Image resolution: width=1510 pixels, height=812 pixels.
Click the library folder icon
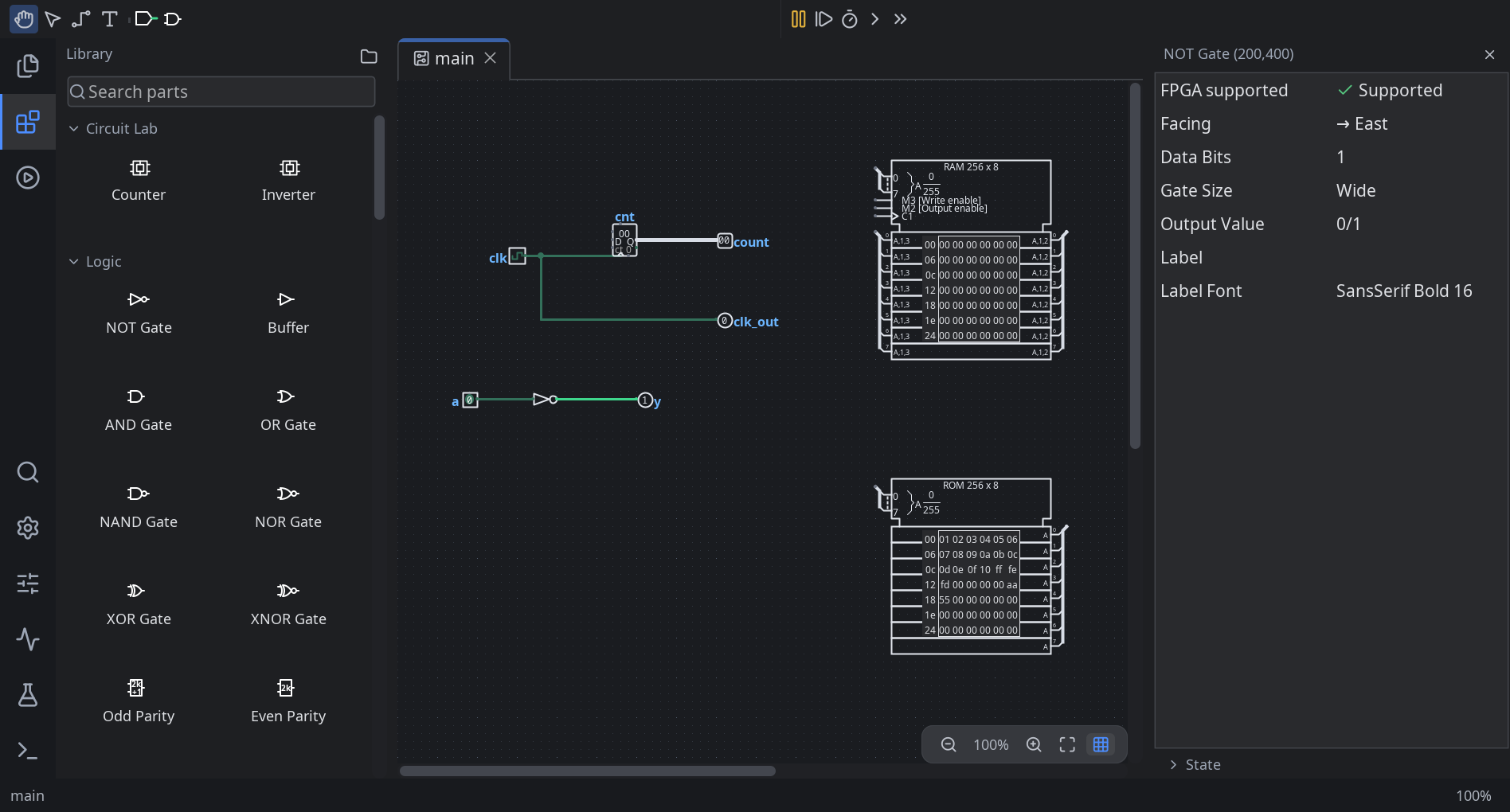click(x=369, y=56)
